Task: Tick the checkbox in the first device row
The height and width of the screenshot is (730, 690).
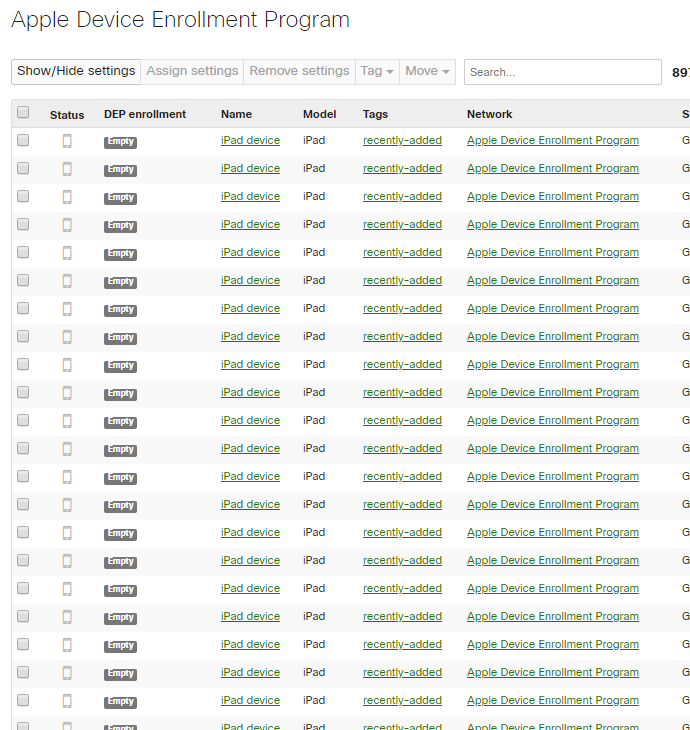Action: 23,140
